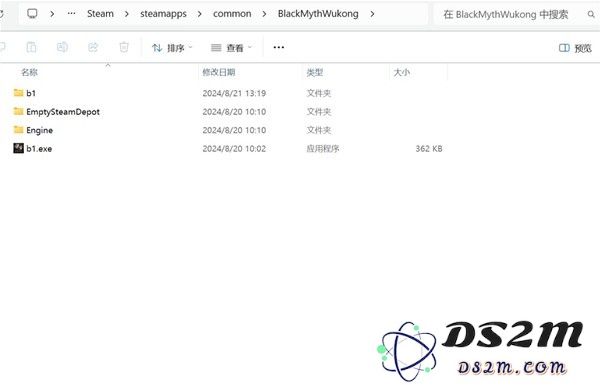The height and width of the screenshot is (385, 600).
Task: Click the b1 folder icon
Action: pyautogui.click(x=18, y=93)
